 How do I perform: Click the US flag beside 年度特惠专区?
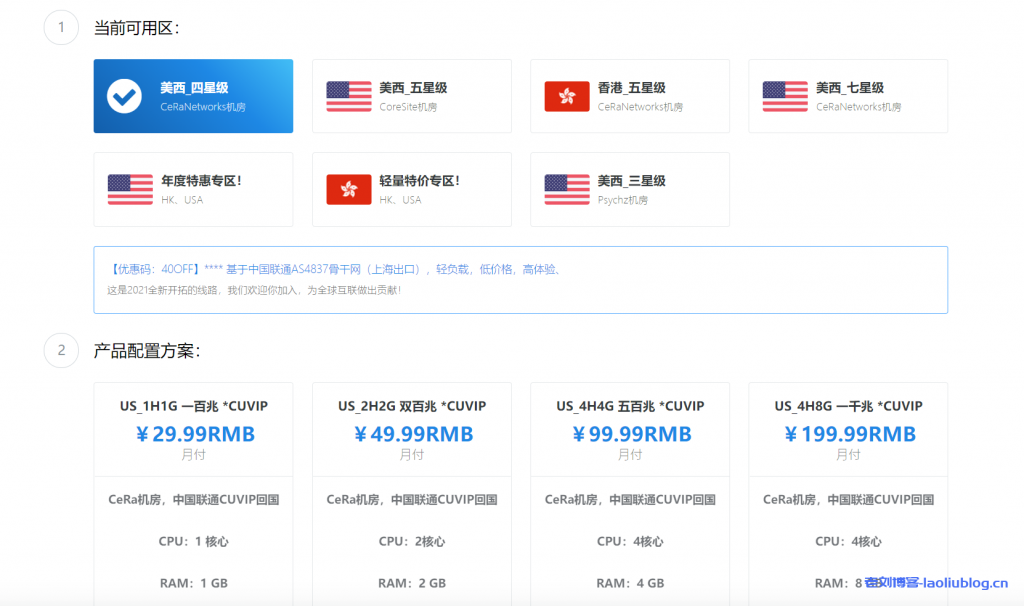point(130,189)
